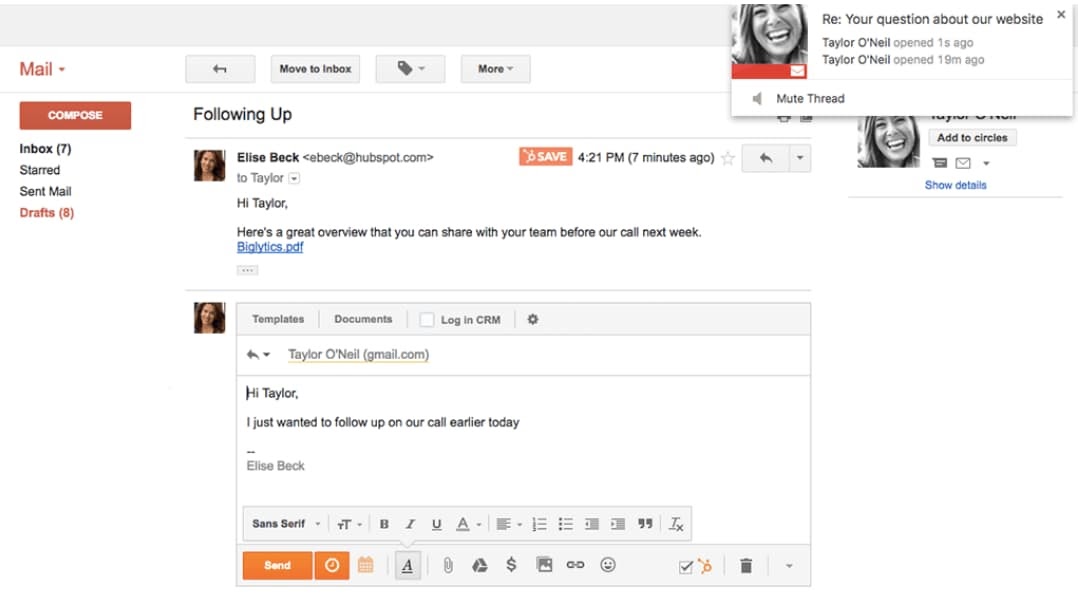Open the Documents tab
This screenshot has height=594, width=1078.
(x=363, y=319)
